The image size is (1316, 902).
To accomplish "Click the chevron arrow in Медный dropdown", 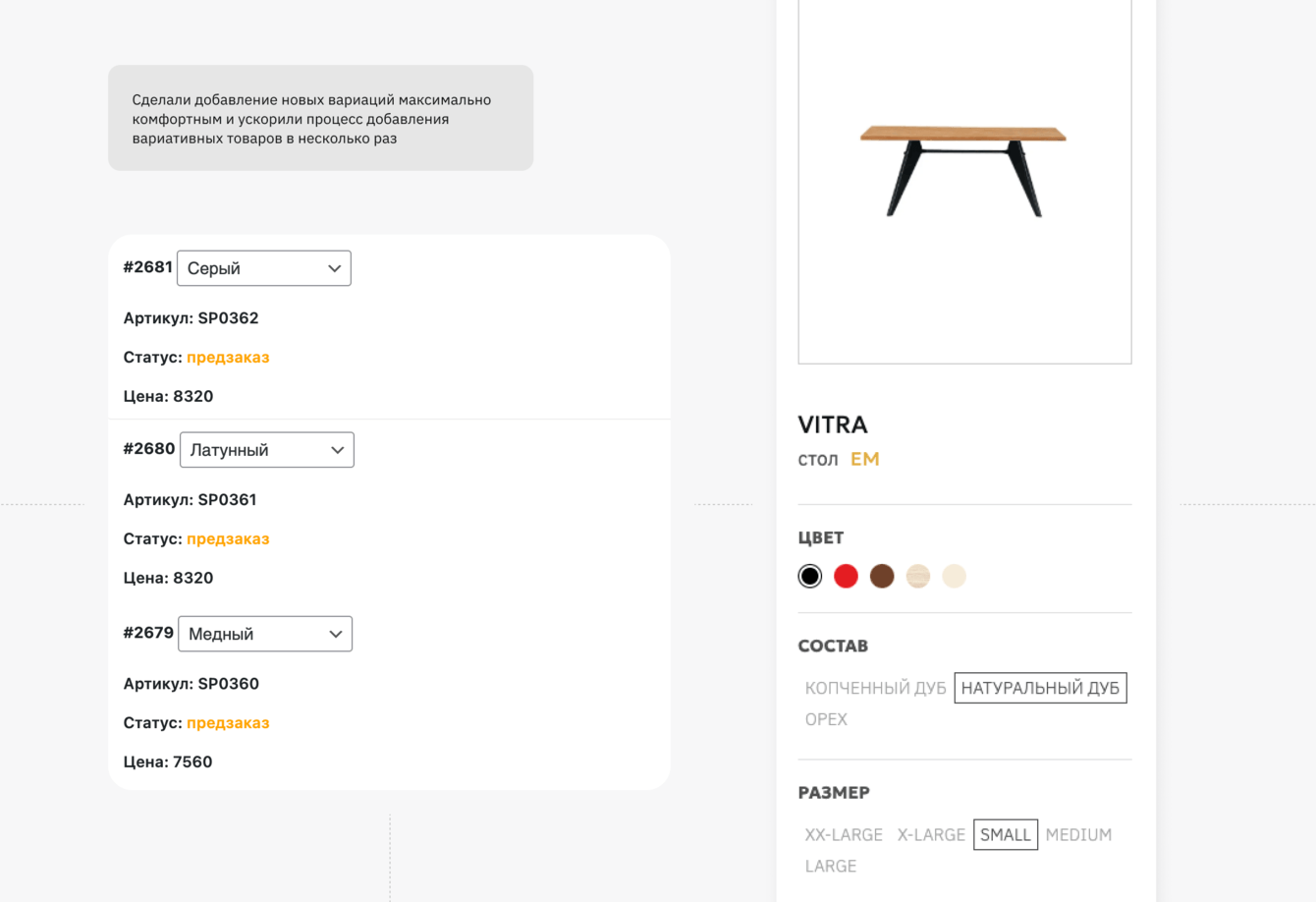I will pos(336,634).
